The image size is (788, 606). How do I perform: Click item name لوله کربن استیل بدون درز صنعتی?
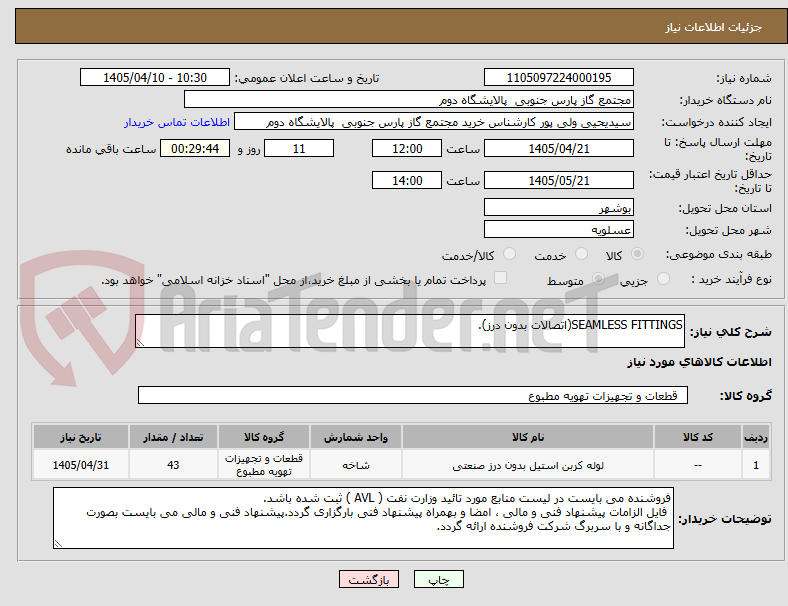[528, 465]
